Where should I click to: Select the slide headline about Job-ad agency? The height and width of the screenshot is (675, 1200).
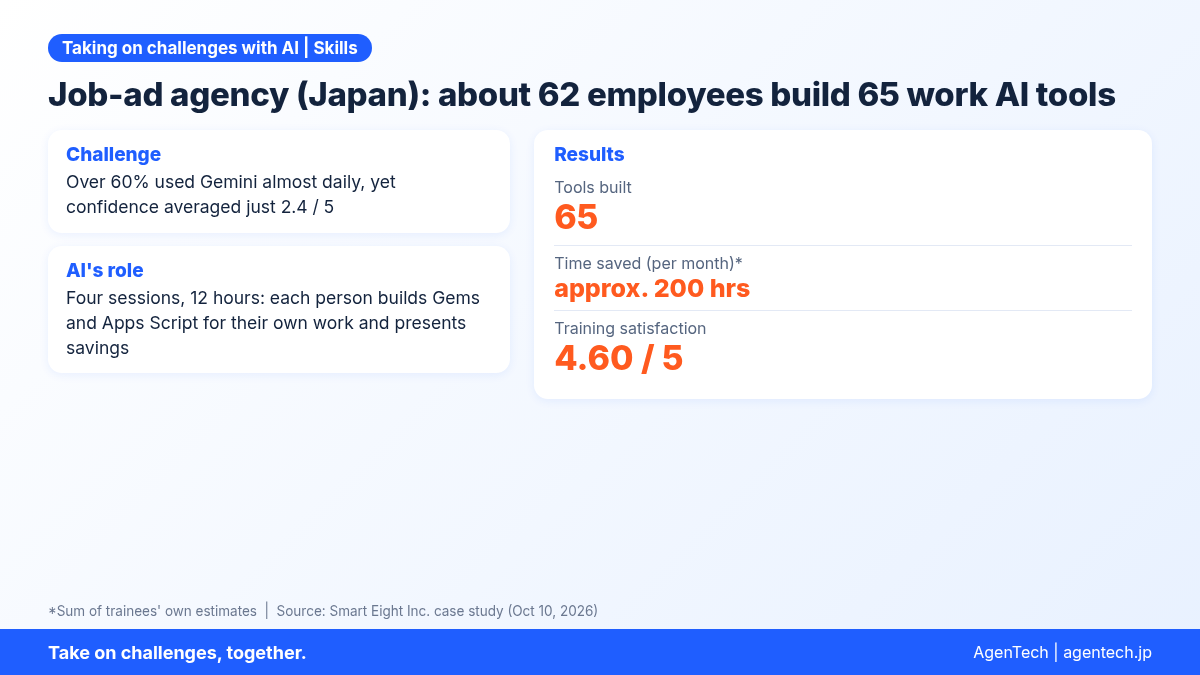point(582,95)
